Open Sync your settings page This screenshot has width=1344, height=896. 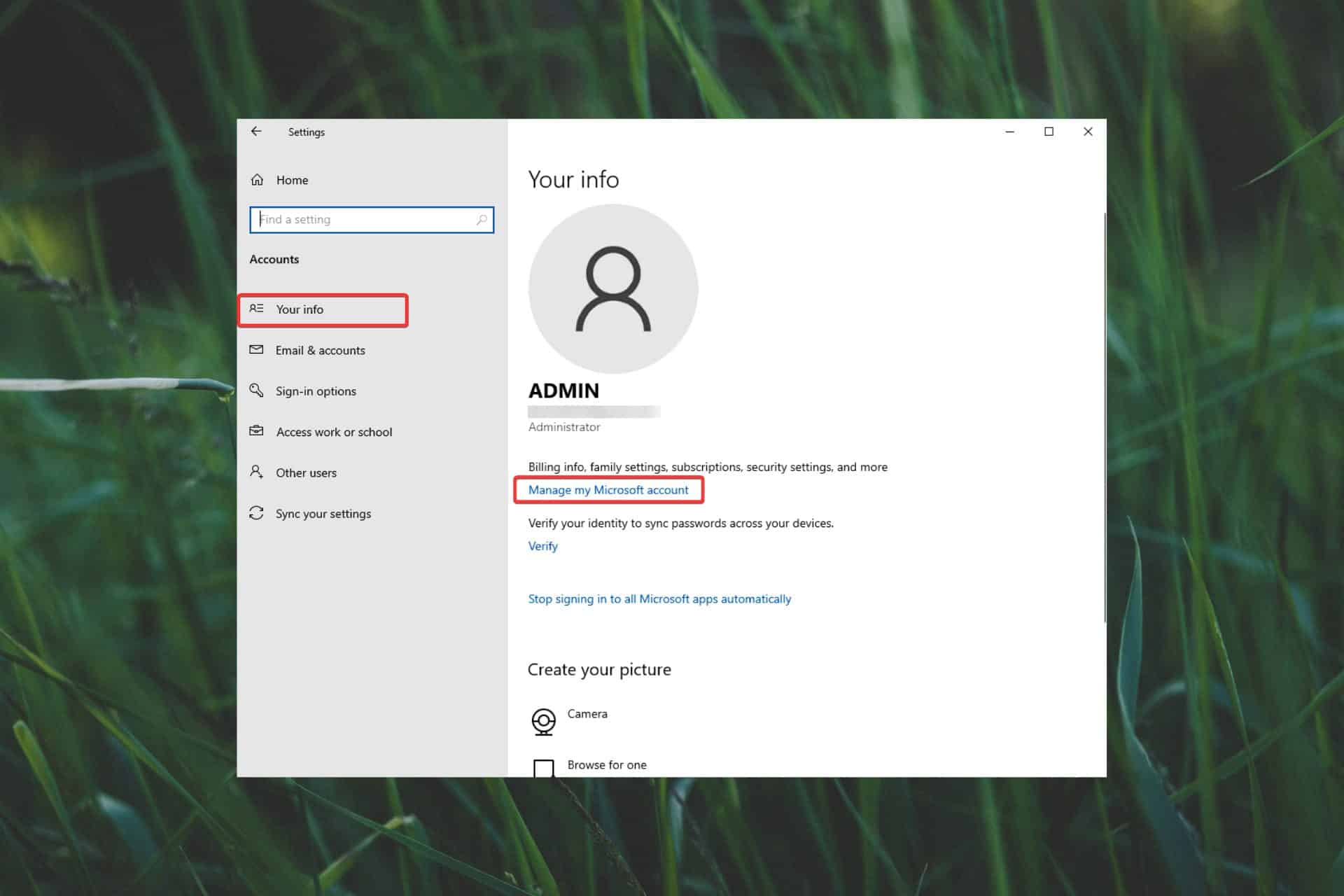point(323,514)
